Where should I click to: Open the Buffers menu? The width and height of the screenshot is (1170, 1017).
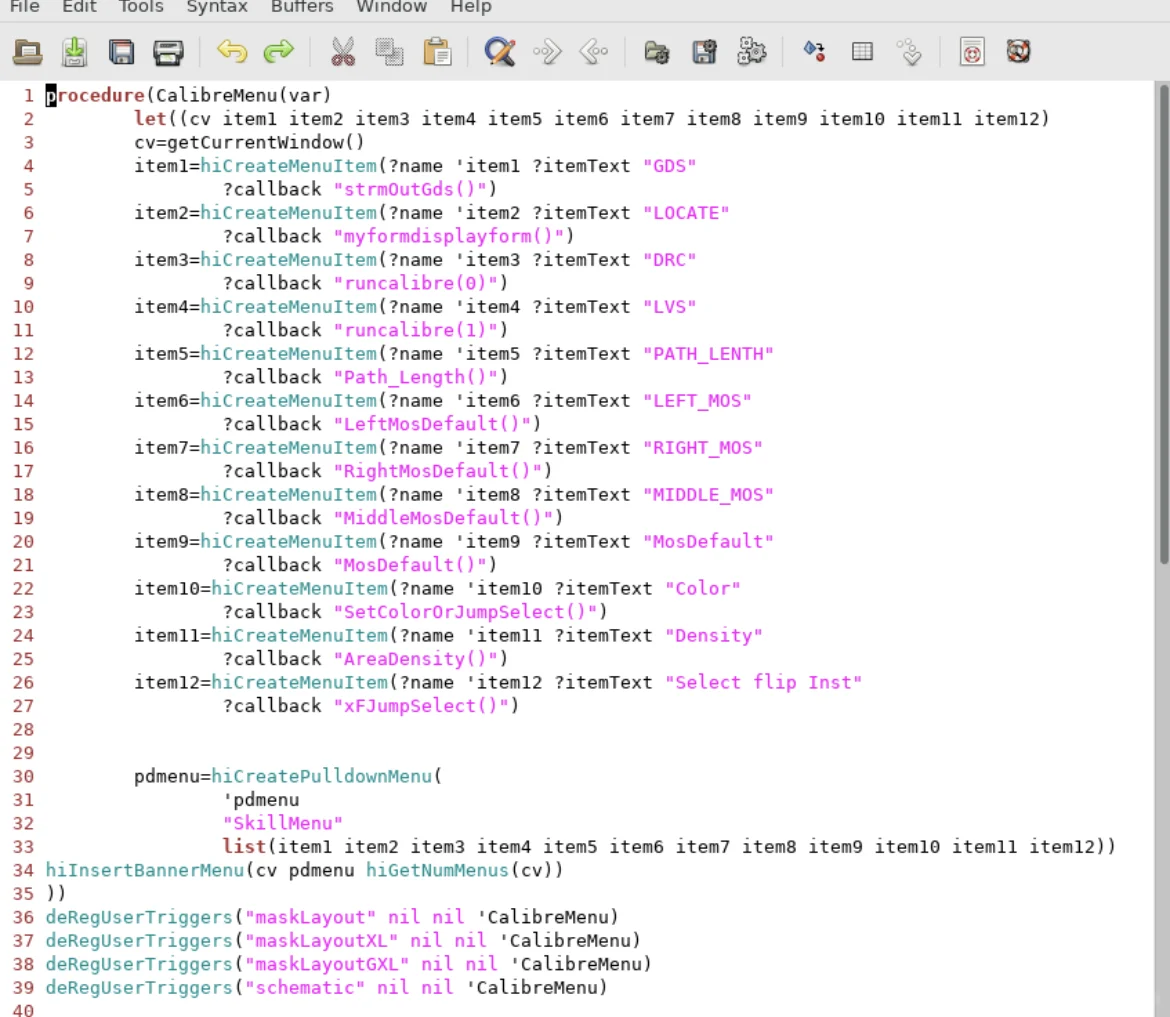pos(301,7)
